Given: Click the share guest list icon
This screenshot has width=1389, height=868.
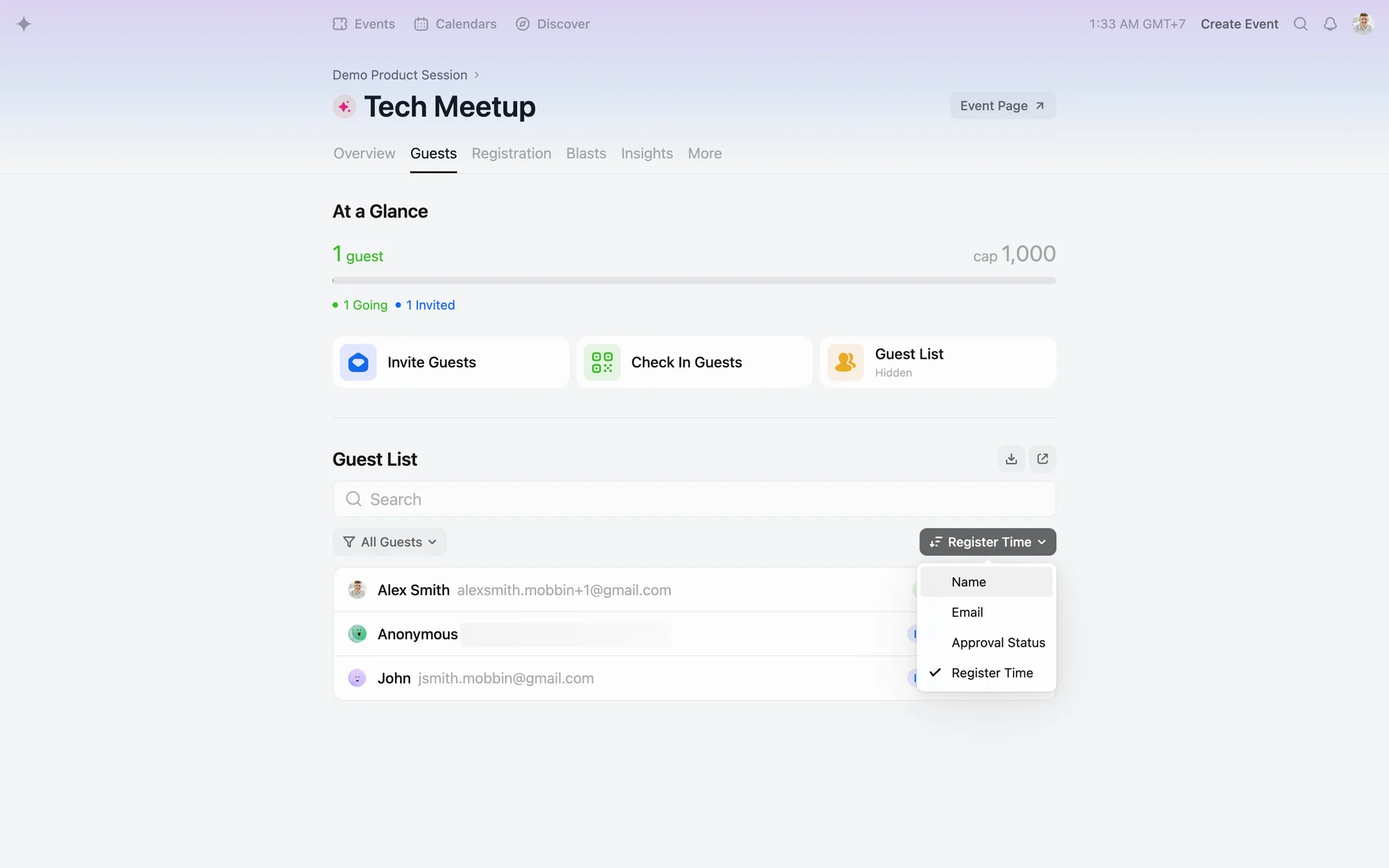Looking at the screenshot, I should coord(1042,459).
